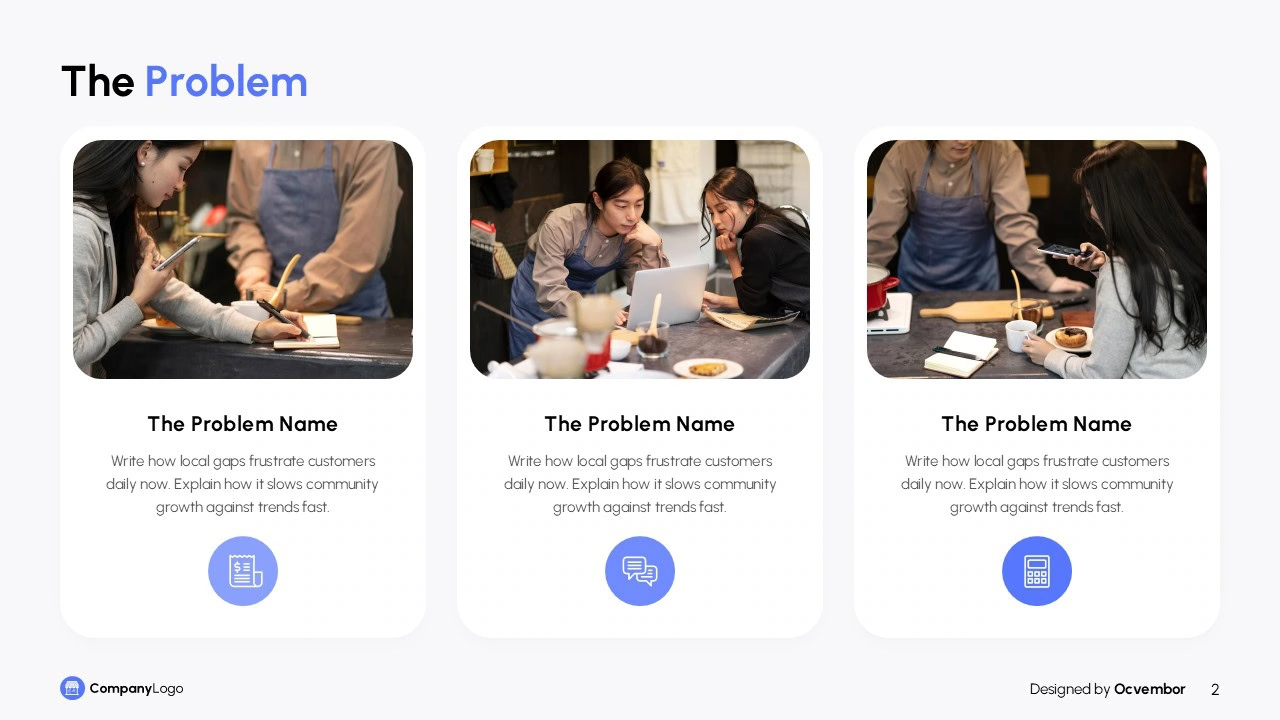Select the third card's The Problem Name heading
Screen dimensions: 1280x720
[x=1037, y=424]
